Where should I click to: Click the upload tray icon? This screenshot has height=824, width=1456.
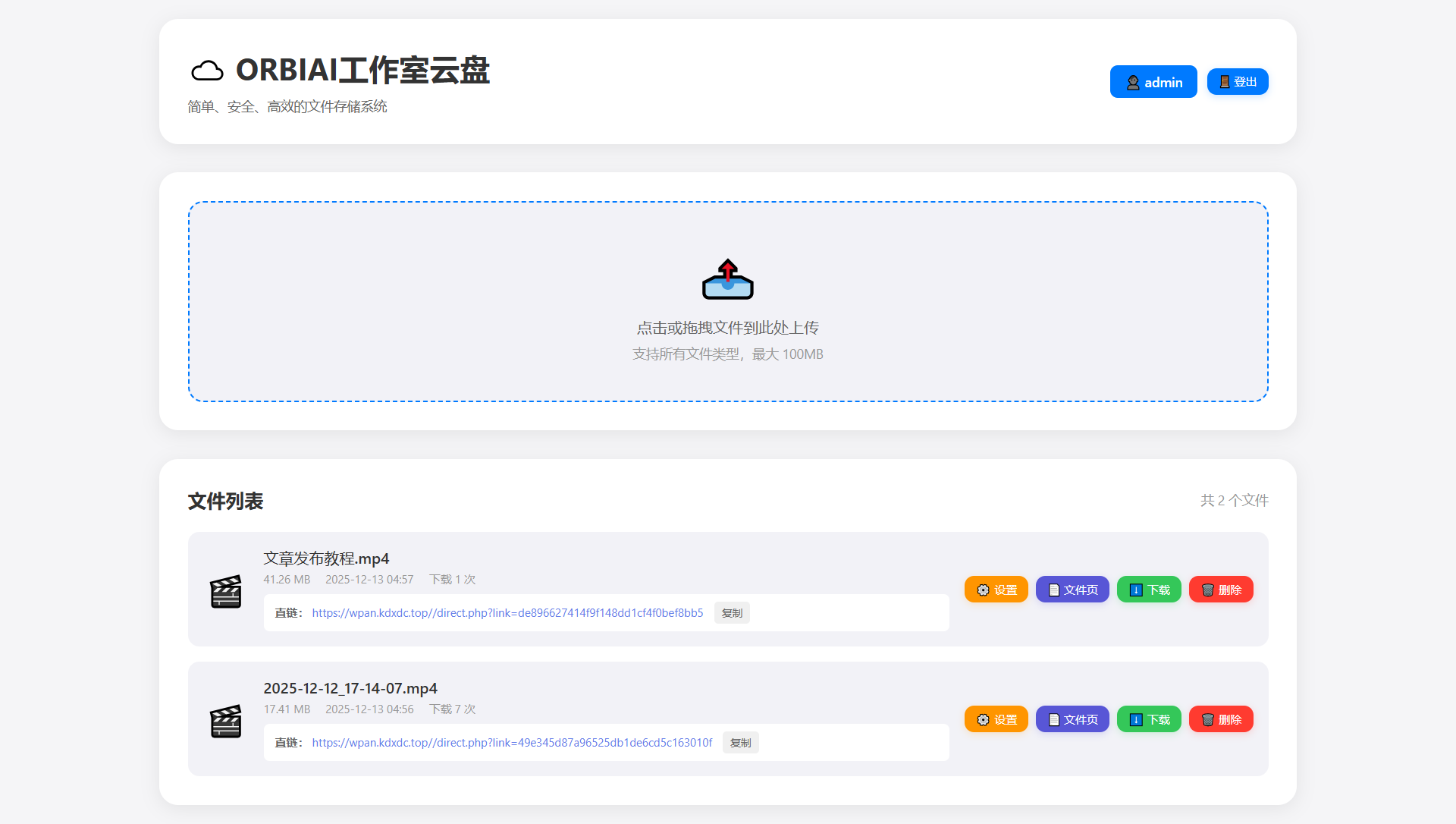(x=727, y=279)
